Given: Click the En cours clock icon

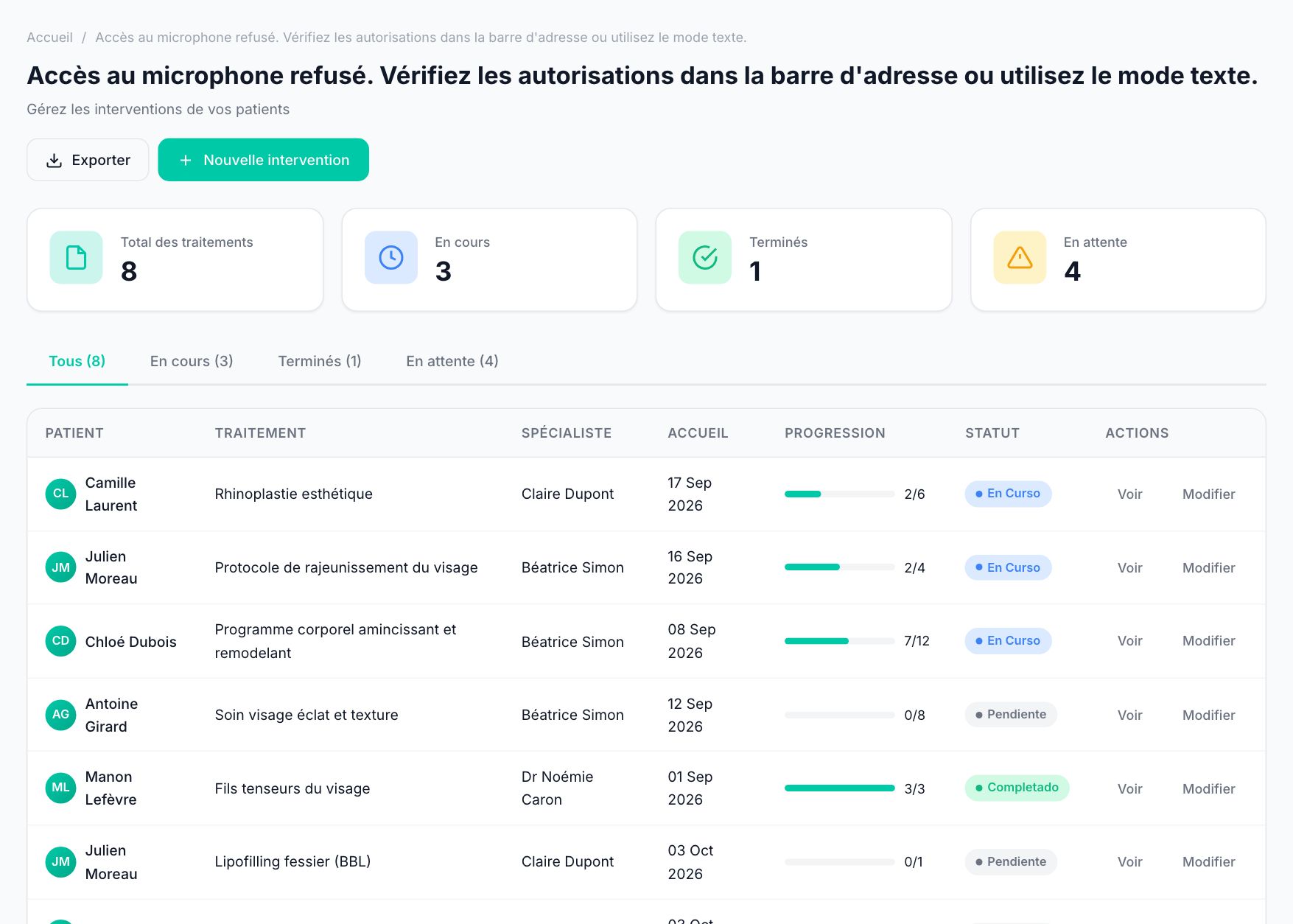Looking at the screenshot, I should tap(390, 257).
